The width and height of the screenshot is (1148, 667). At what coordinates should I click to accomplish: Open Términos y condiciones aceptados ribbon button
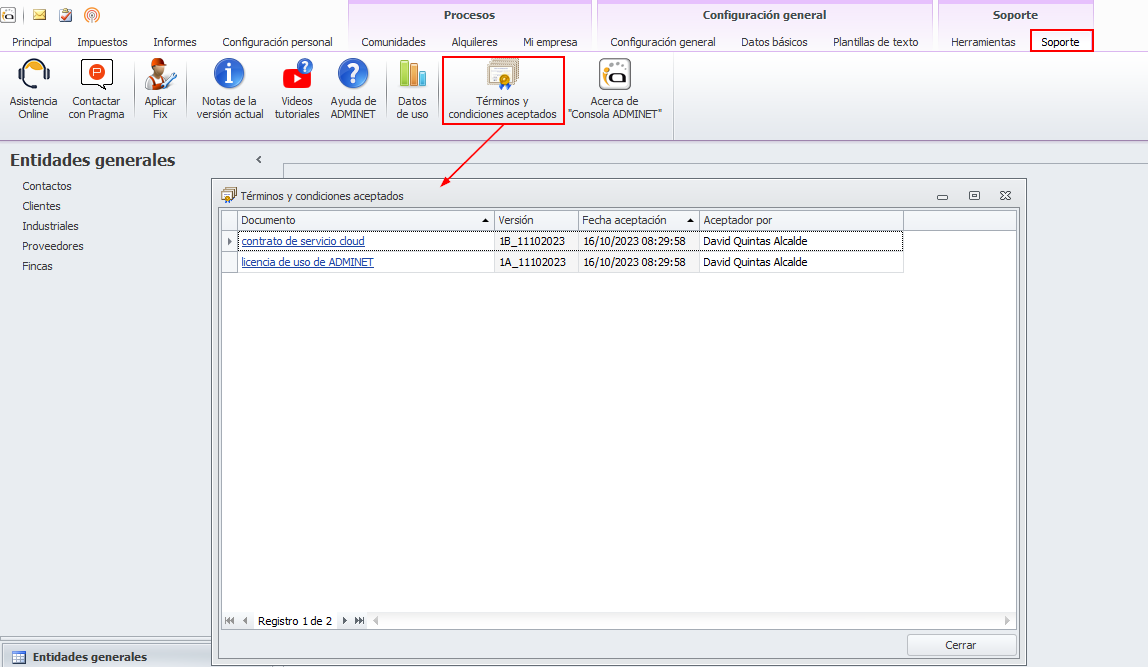(x=503, y=90)
